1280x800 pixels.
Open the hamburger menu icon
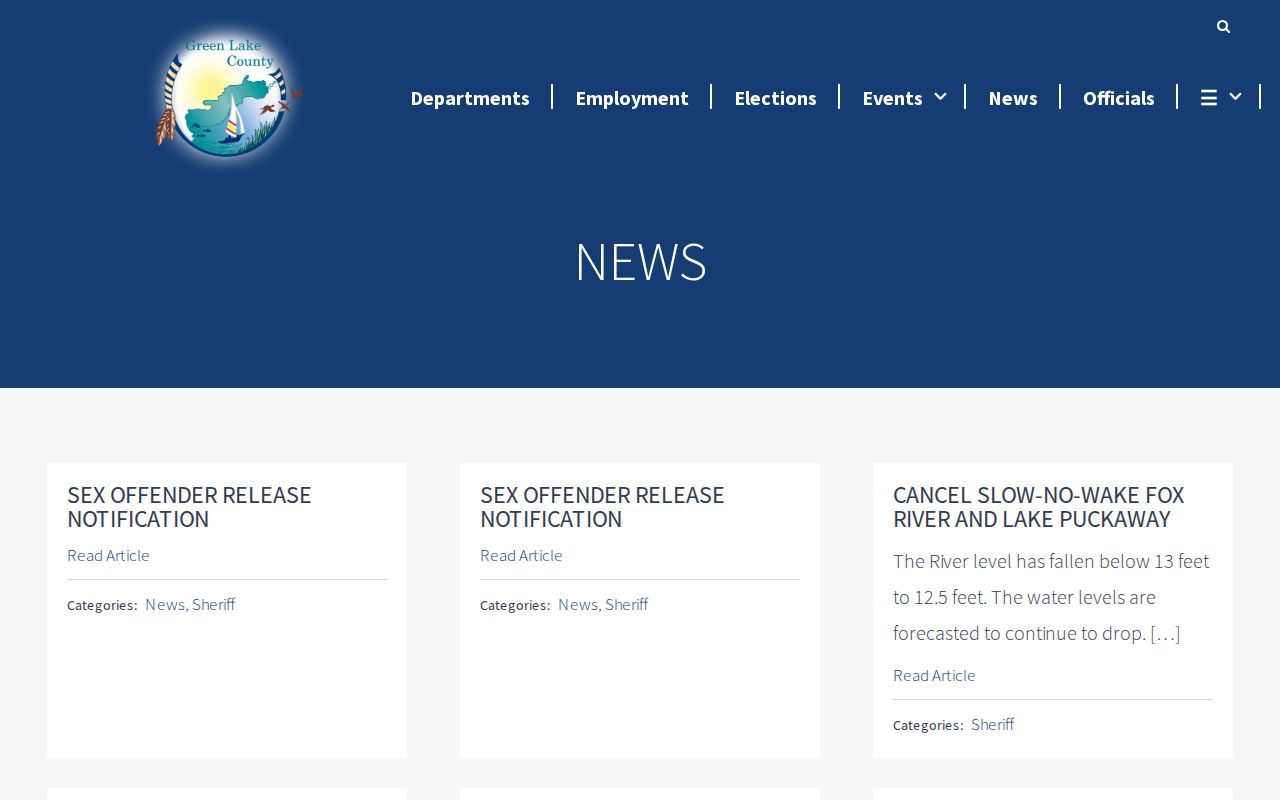tap(1209, 97)
